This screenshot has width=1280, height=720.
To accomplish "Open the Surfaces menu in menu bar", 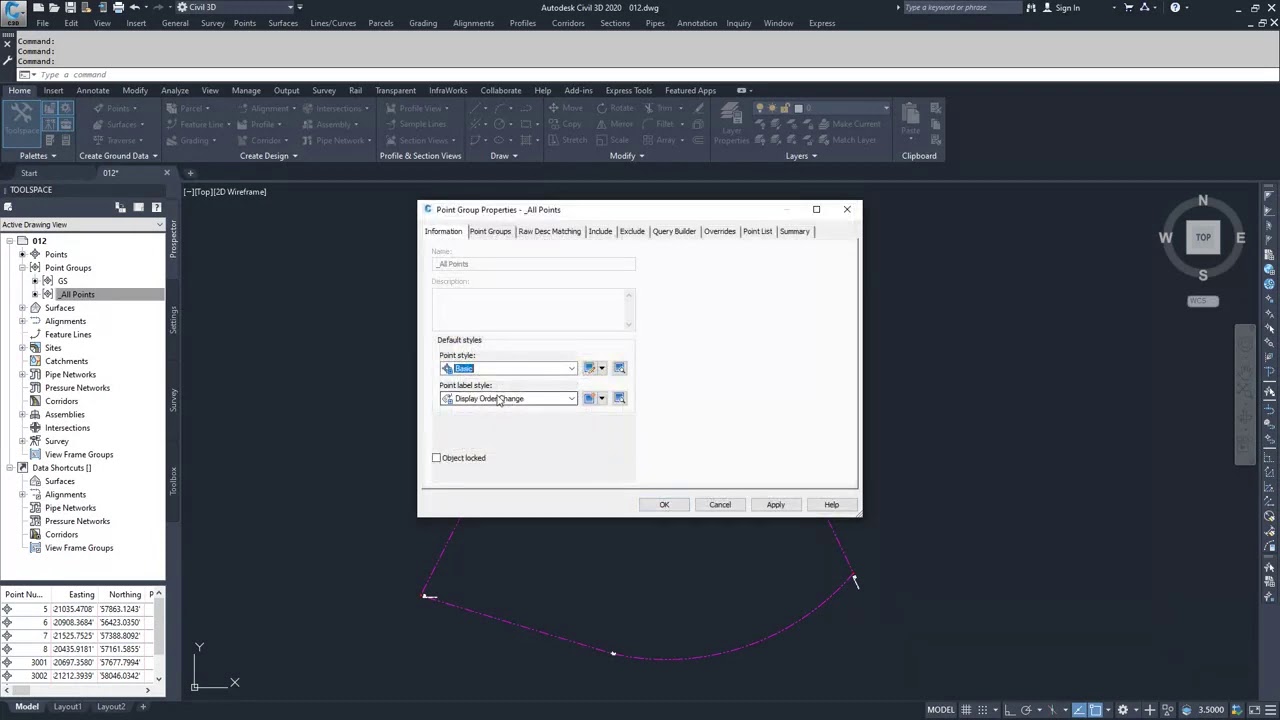I will [283, 23].
